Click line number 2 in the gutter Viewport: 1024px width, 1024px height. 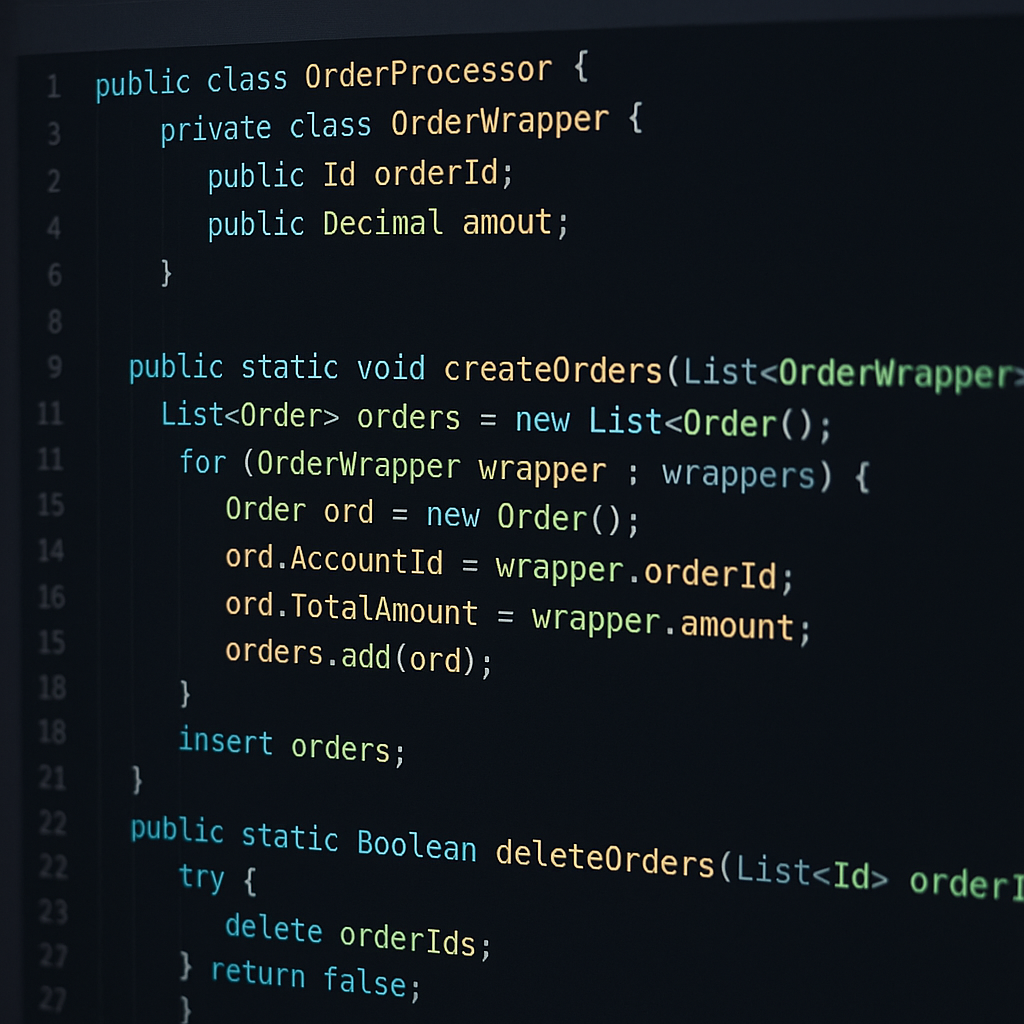pyautogui.click(x=54, y=181)
